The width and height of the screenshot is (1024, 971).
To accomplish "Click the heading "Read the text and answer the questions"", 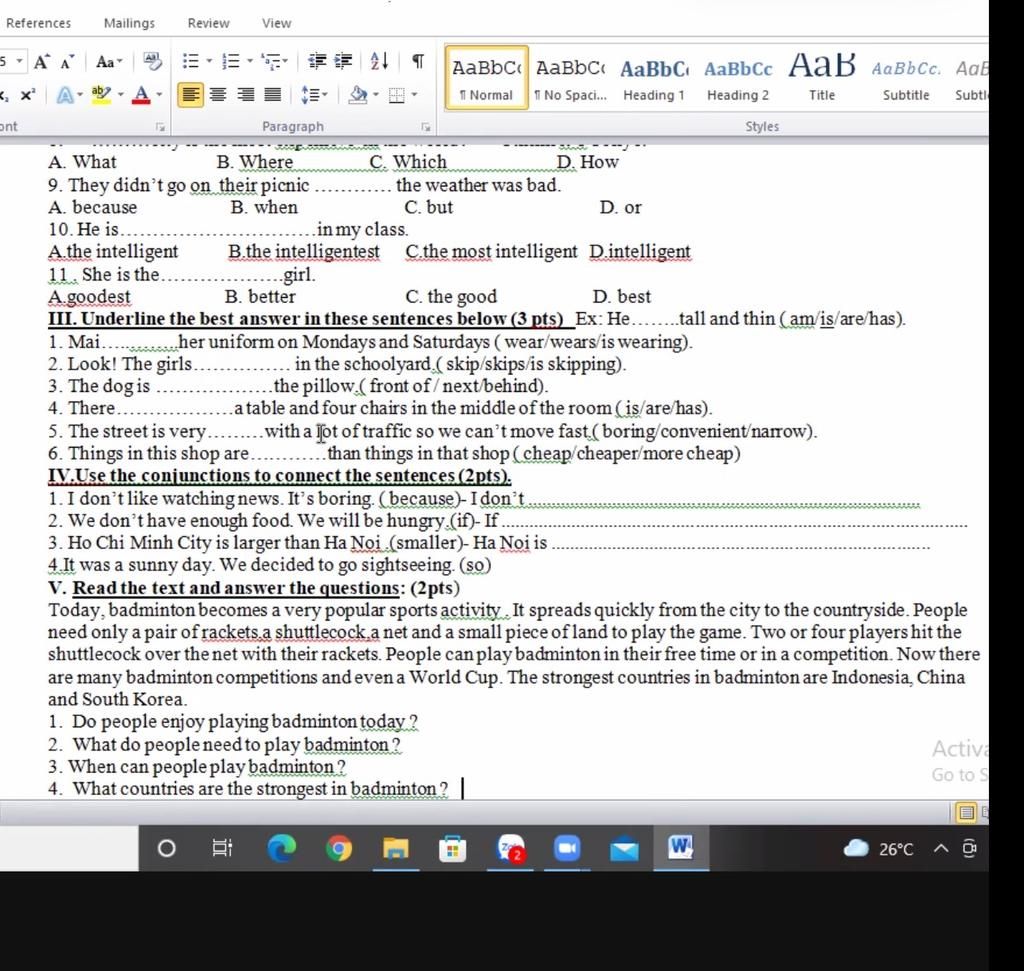I will tap(235, 588).
